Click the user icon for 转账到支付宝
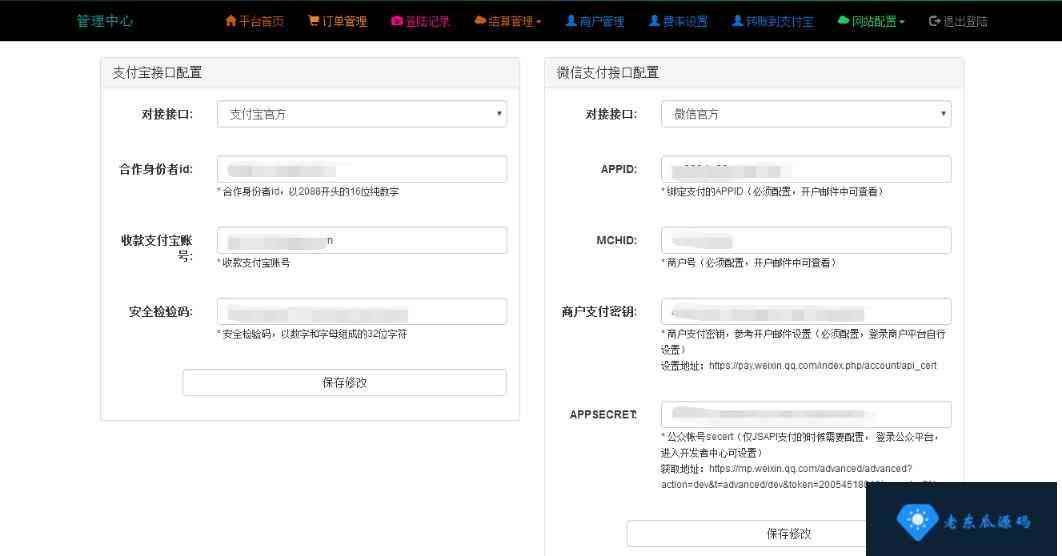 point(737,21)
